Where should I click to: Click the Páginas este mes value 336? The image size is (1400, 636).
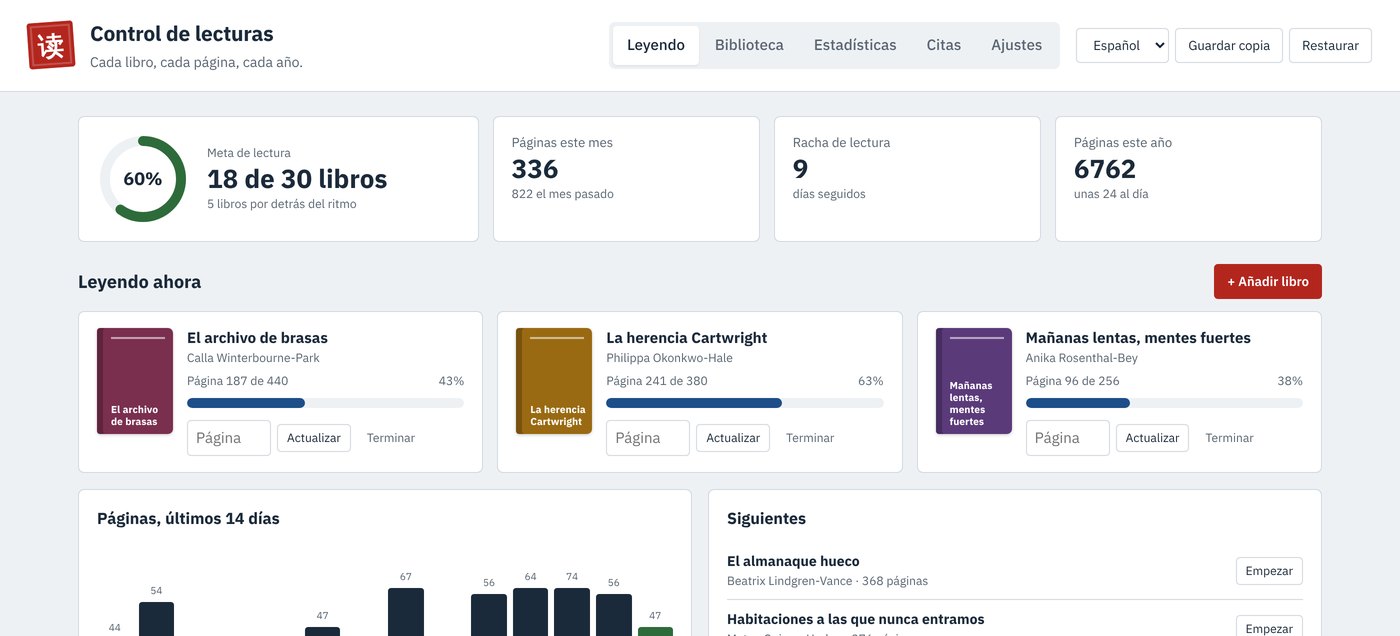[x=535, y=169]
